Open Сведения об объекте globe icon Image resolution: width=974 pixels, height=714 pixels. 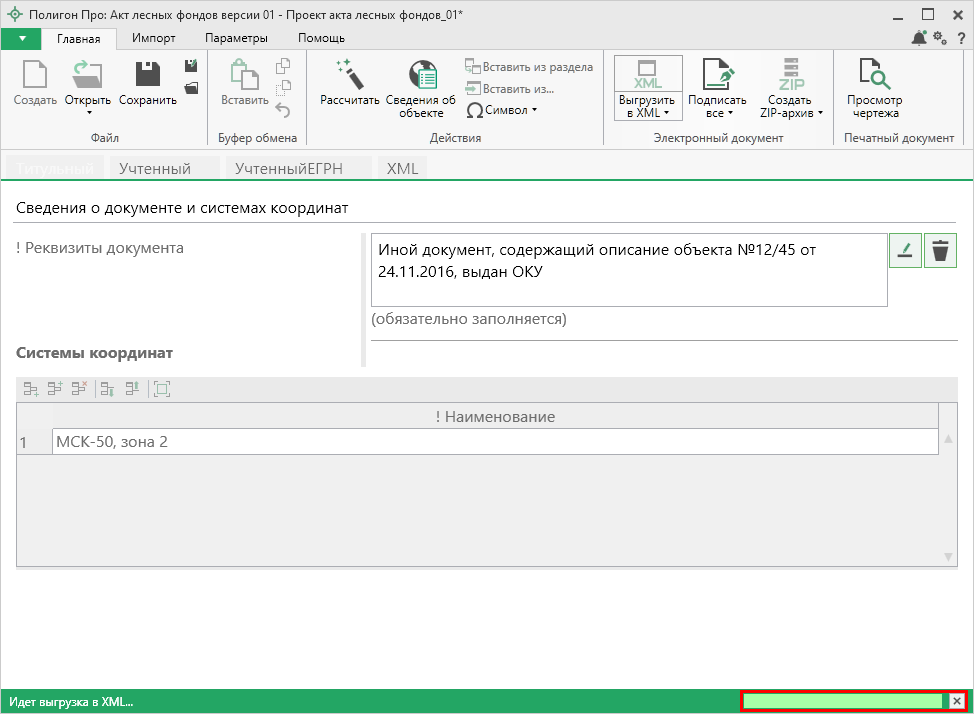(x=421, y=74)
